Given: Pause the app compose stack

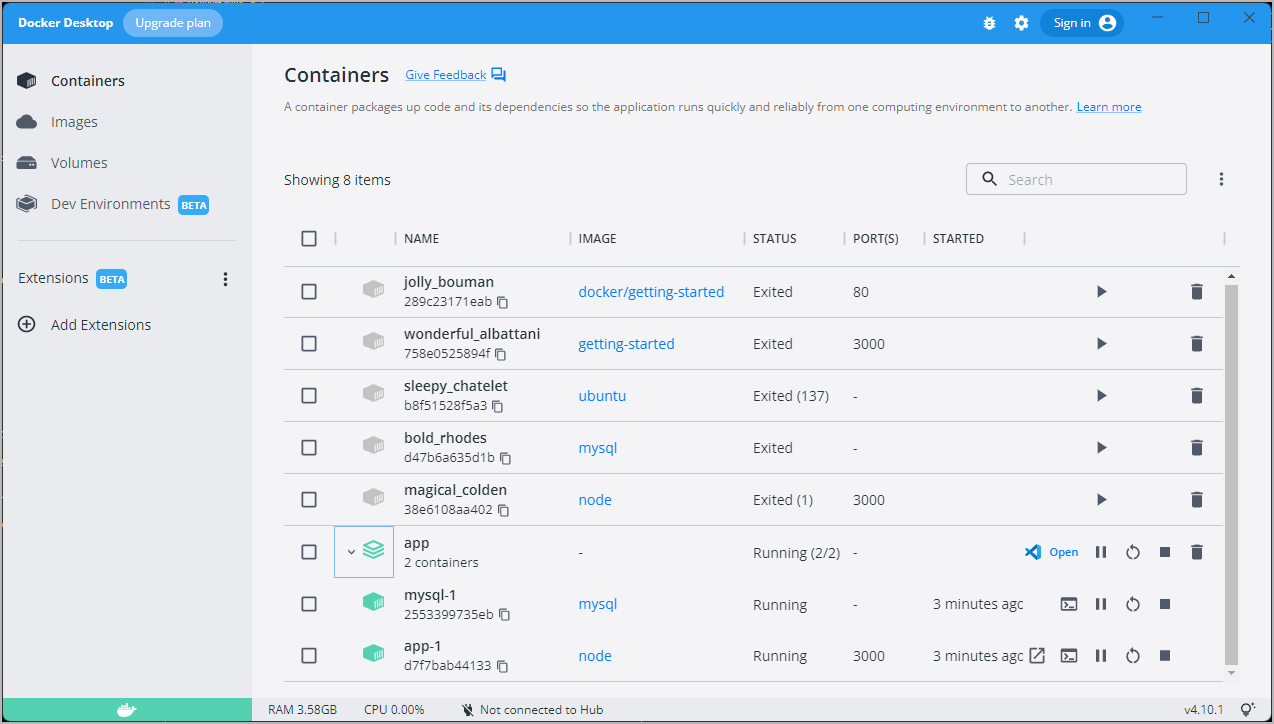Looking at the screenshot, I should [1101, 552].
